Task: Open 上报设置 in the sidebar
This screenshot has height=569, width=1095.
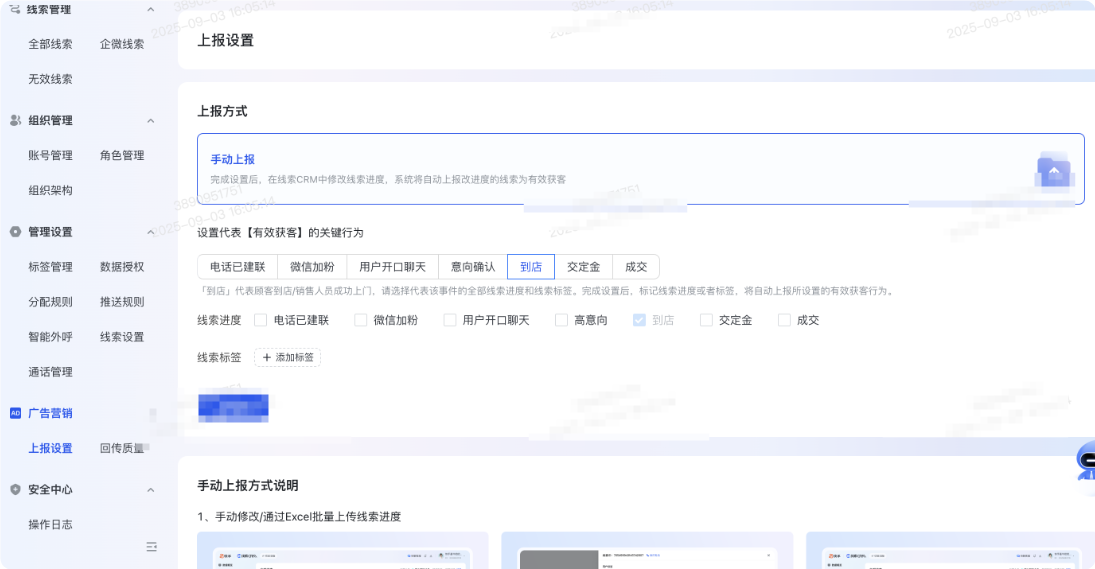Action: [x=50, y=448]
